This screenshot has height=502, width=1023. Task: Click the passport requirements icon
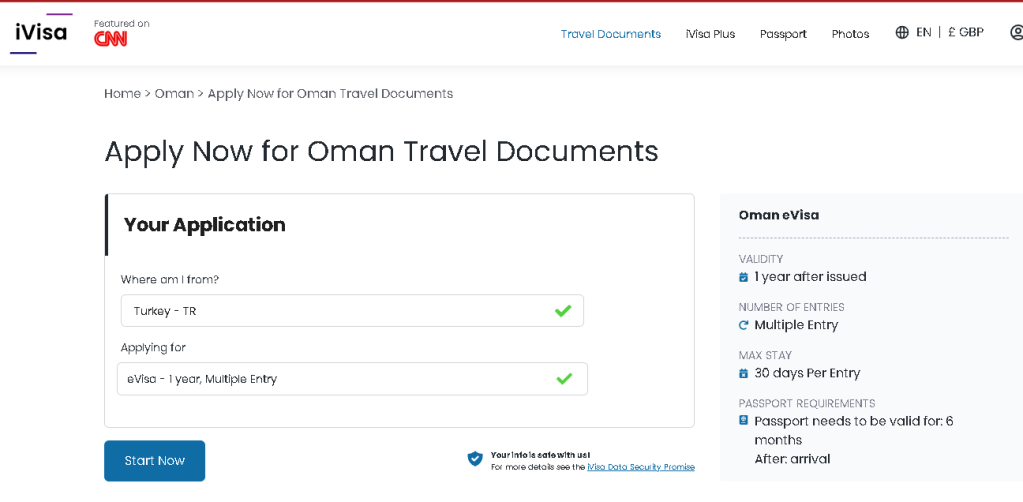[743, 420]
